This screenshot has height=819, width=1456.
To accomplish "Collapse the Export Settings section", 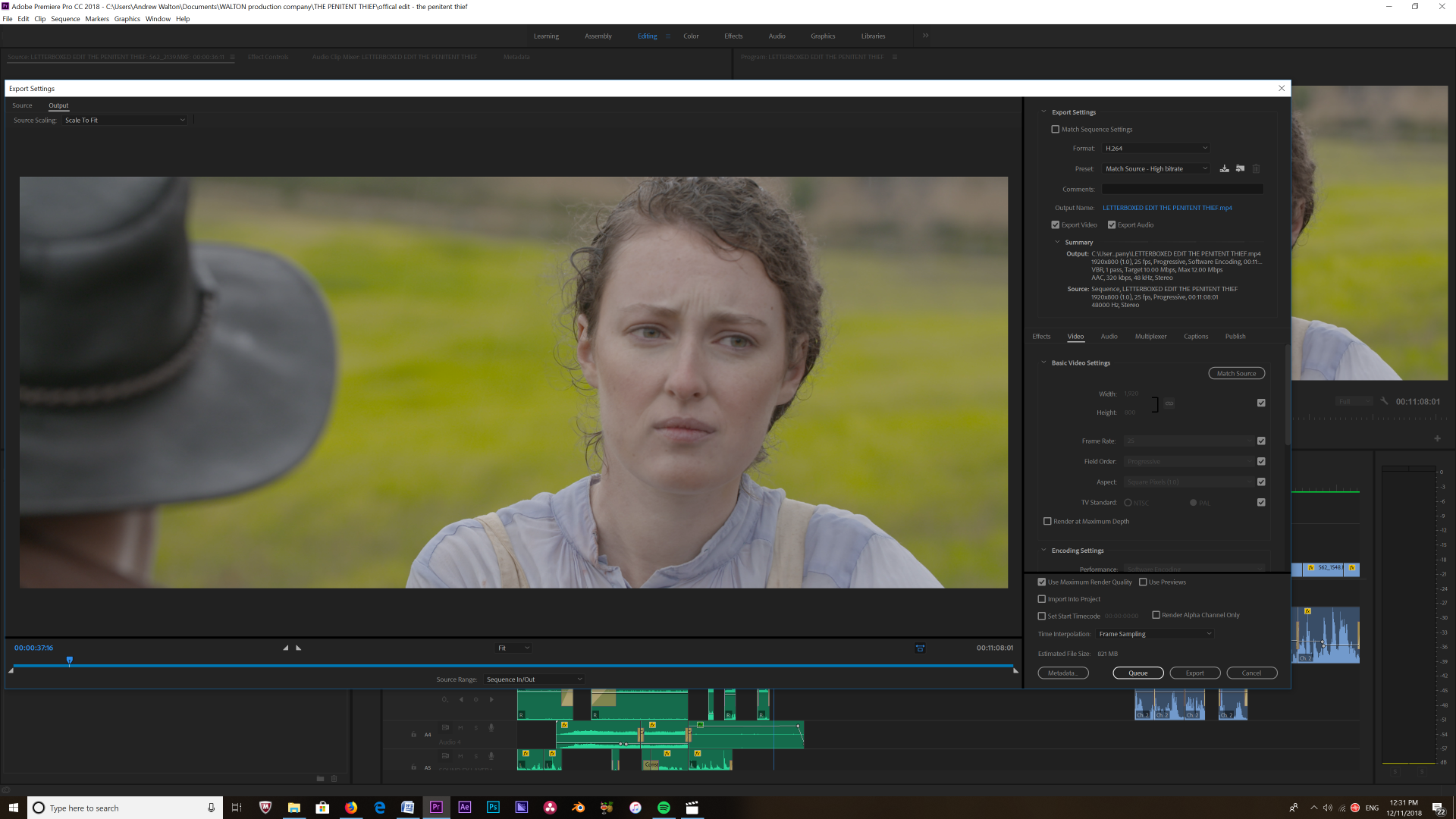I will tap(1043, 111).
